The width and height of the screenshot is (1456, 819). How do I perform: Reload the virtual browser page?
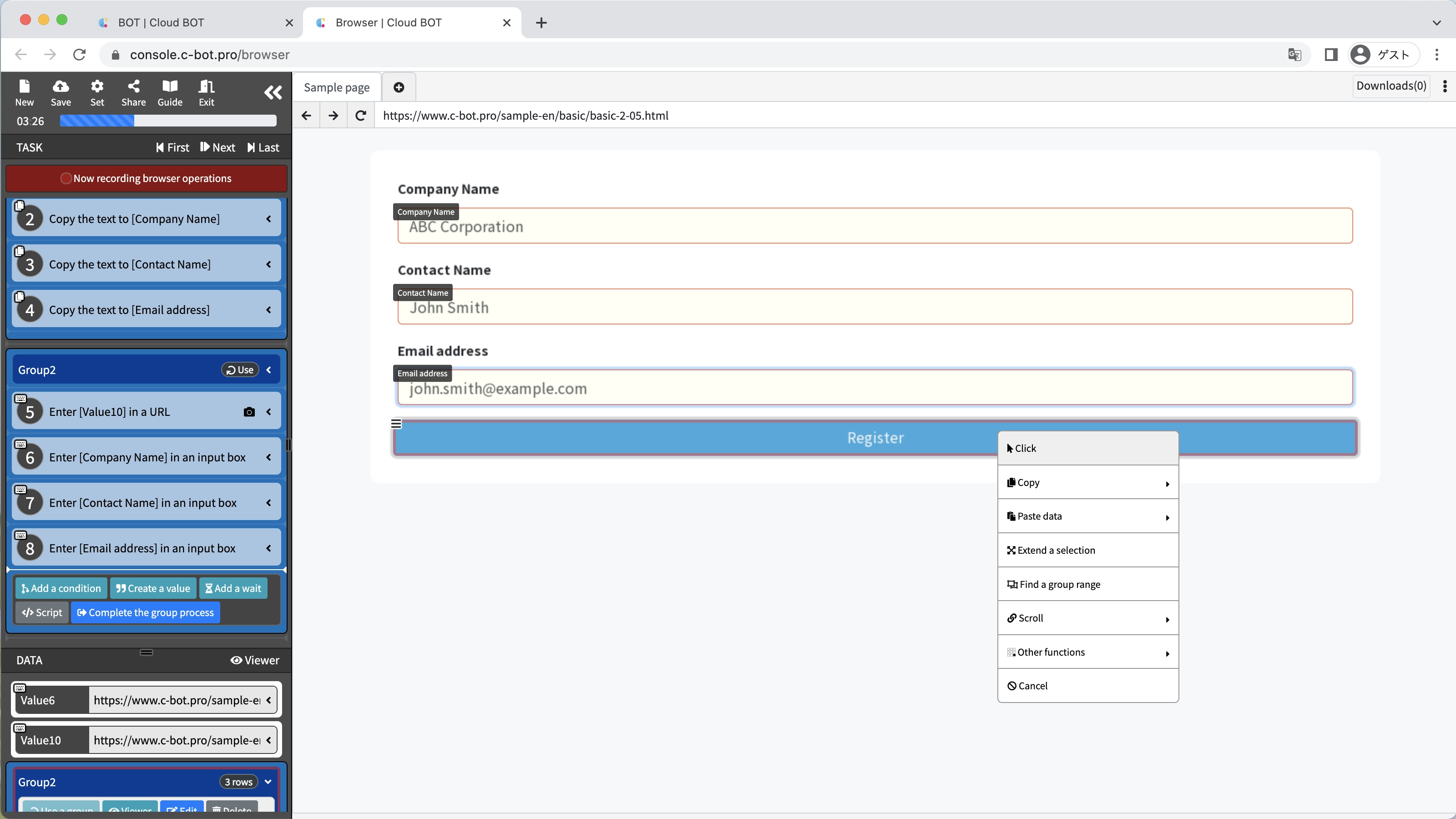361,115
